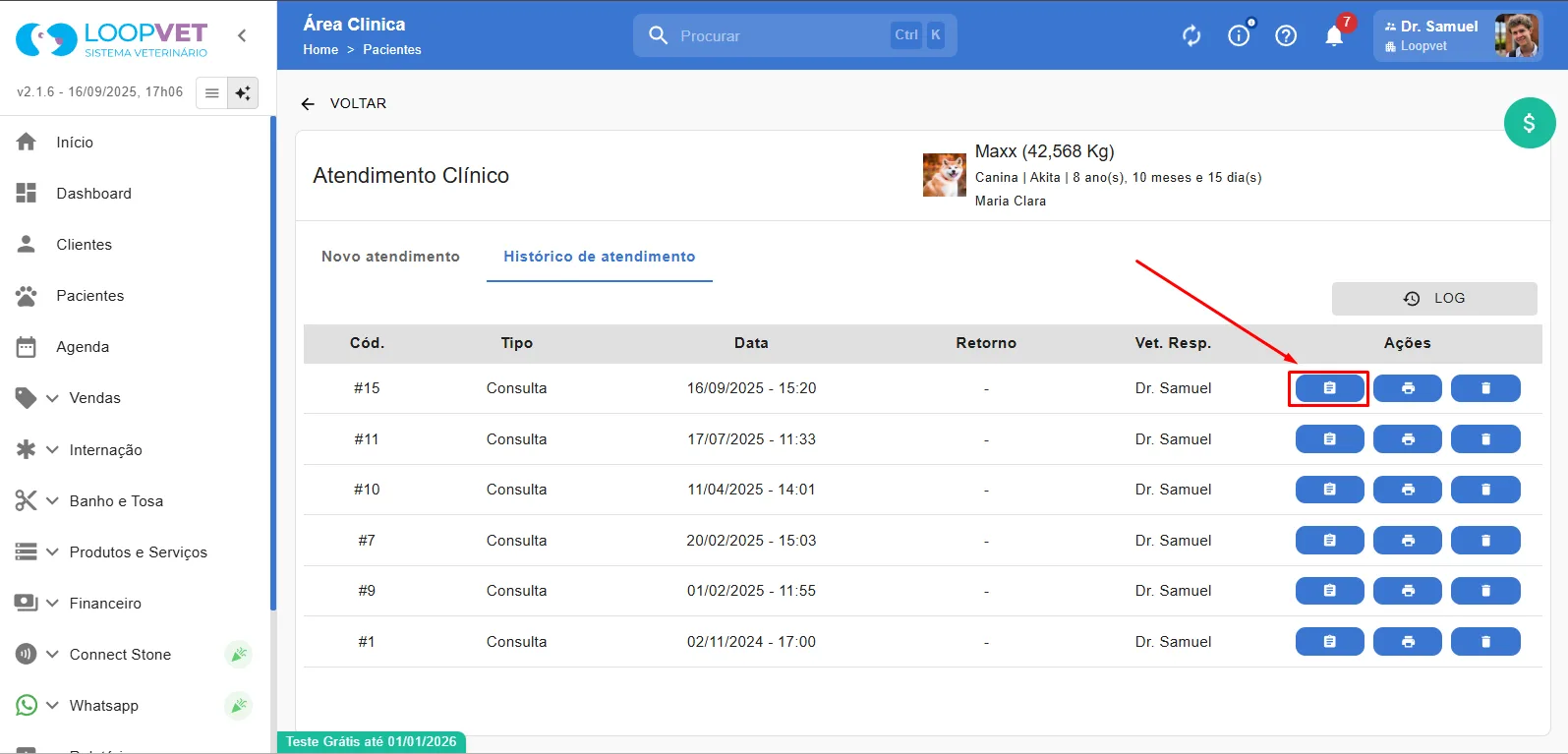Viewport: 1568px width, 754px height.
Task: Click the VOLTAR back link
Action: [343, 103]
